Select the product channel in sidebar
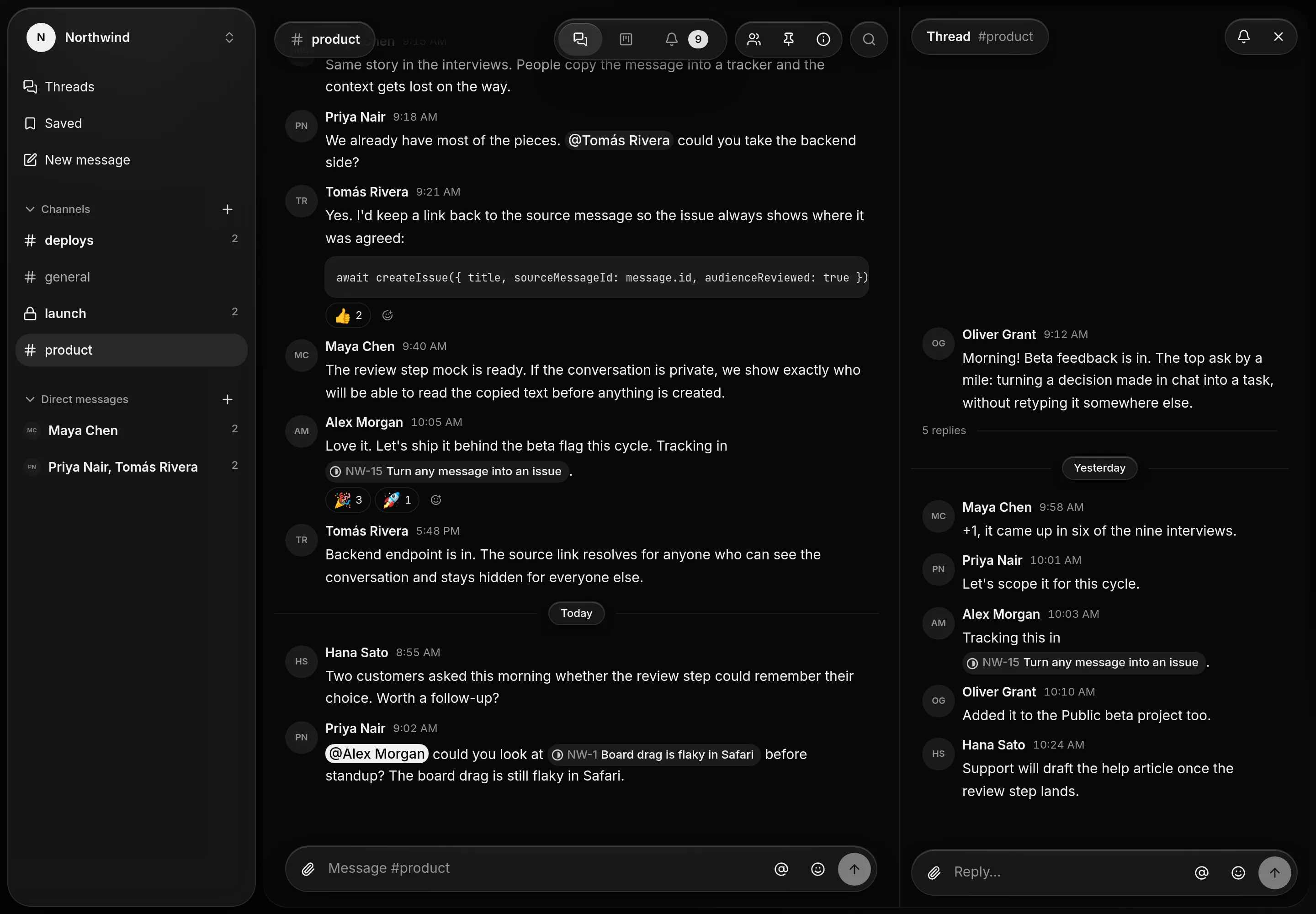Image resolution: width=1316 pixels, height=914 pixels. 131,350
